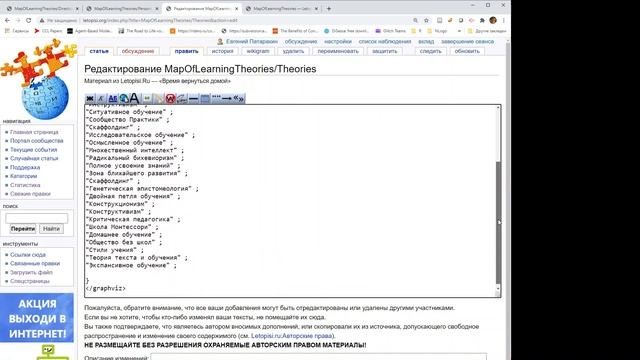Focus the sidebar search input field
This screenshot has width=640, height=360.
(37, 218)
